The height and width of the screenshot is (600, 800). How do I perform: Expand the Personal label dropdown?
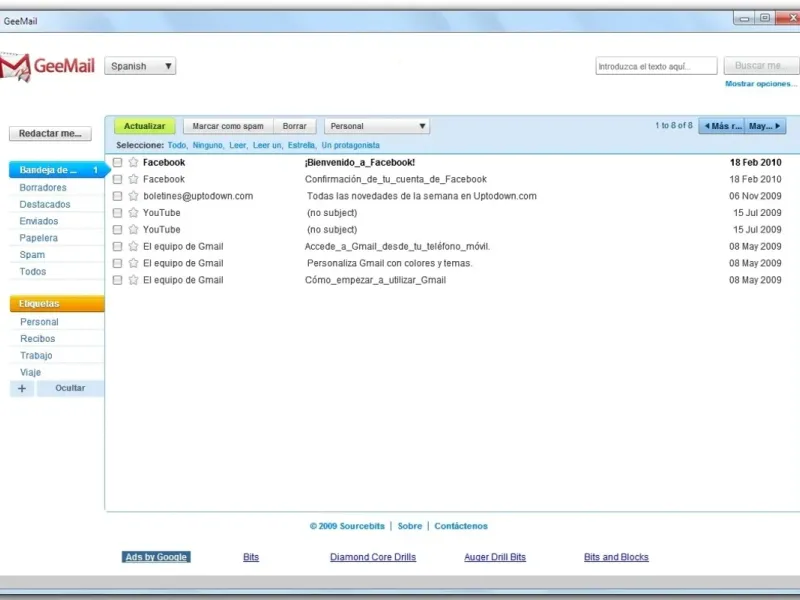377,126
